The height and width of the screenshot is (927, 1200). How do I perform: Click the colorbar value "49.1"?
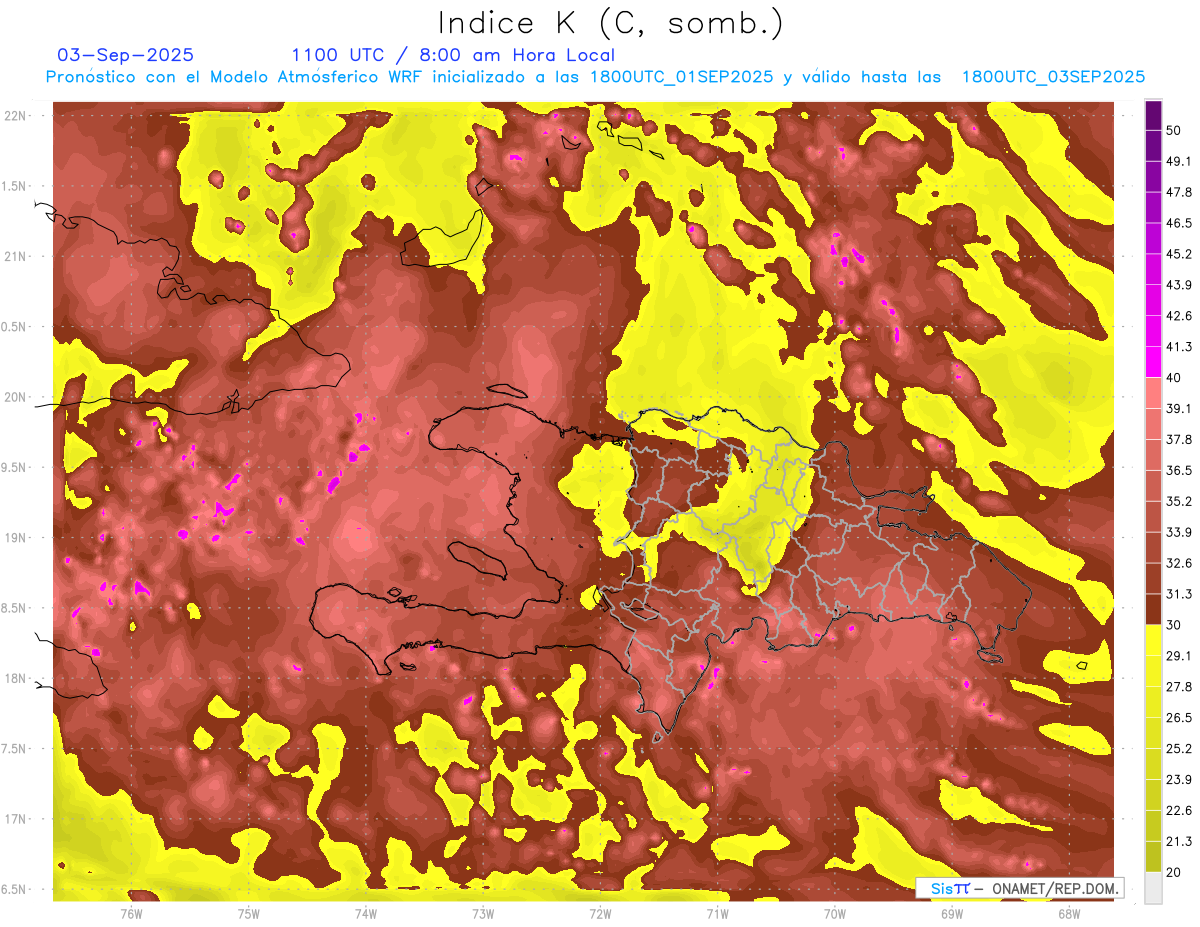coord(1179,161)
